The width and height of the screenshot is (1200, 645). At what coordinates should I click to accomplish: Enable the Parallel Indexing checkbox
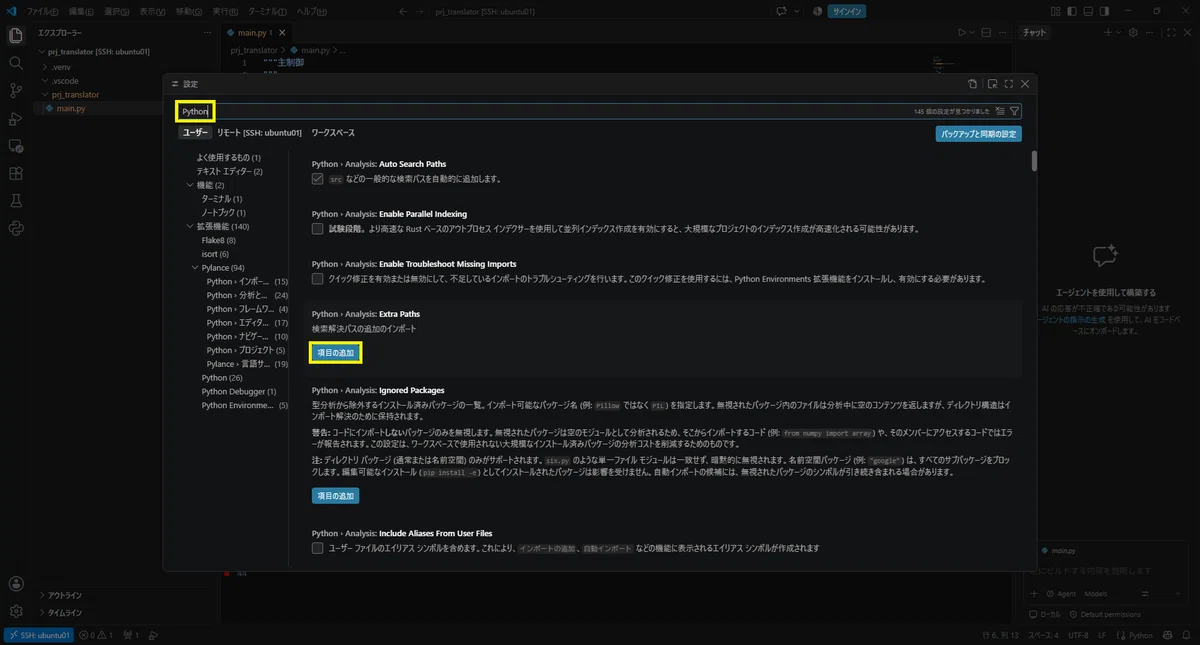pyautogui.click(x=318, y=229)
